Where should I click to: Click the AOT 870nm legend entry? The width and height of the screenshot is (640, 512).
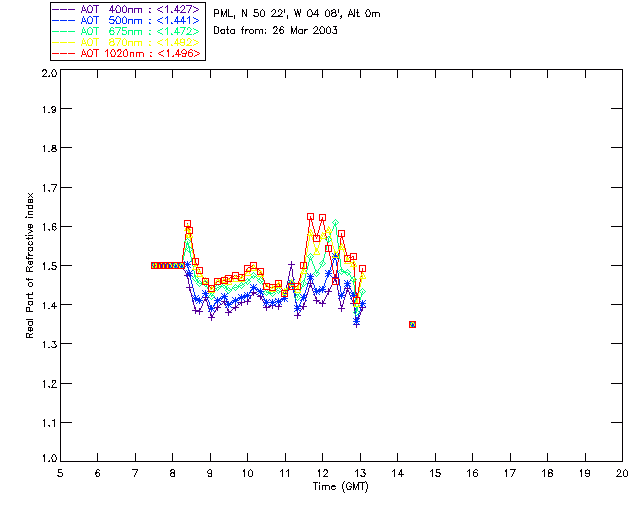tap(126, 42)
